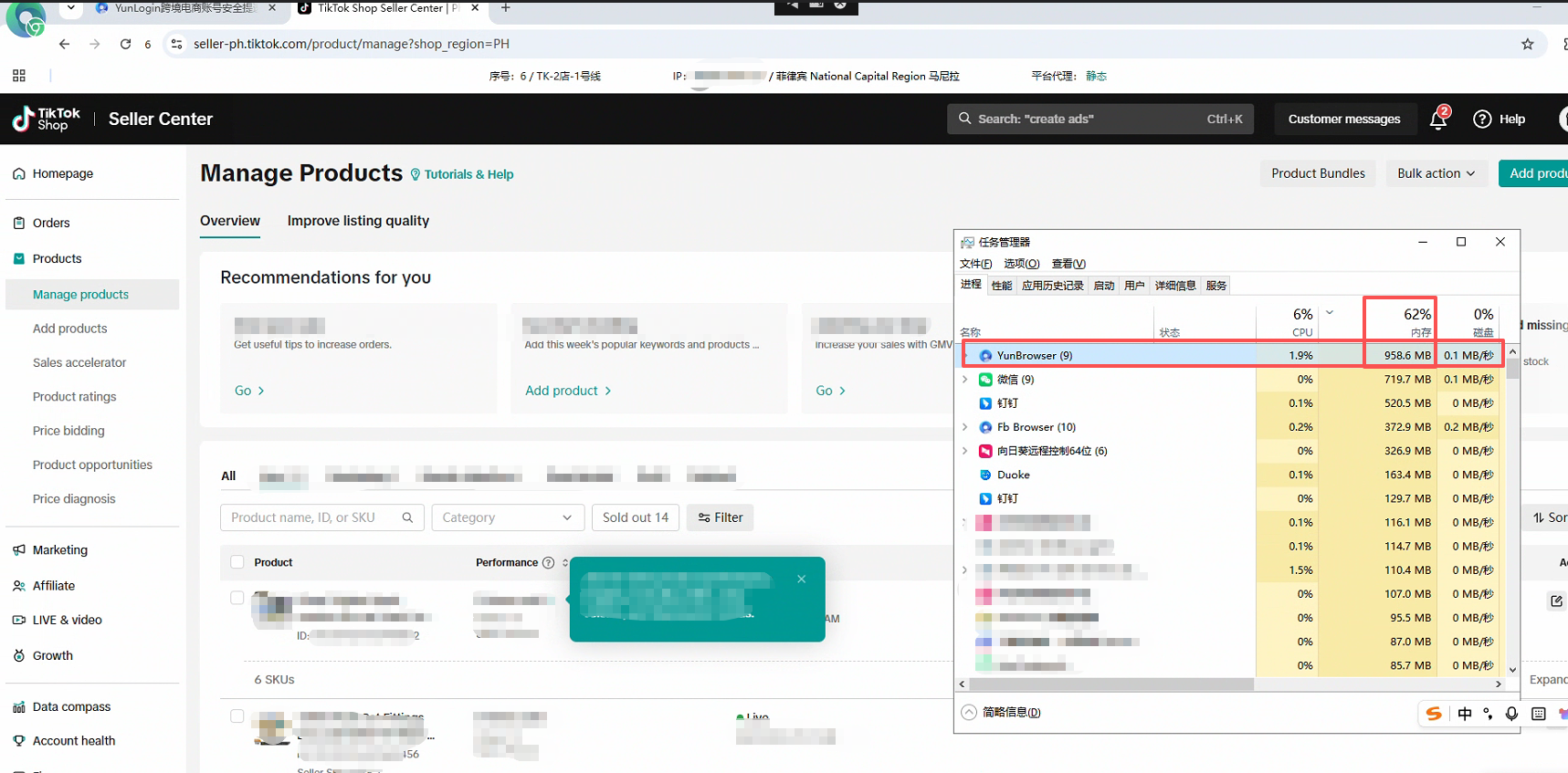1568x773 pixels.
Task: Collapse Products section in sidebar
Action: [x=57, y=258]
